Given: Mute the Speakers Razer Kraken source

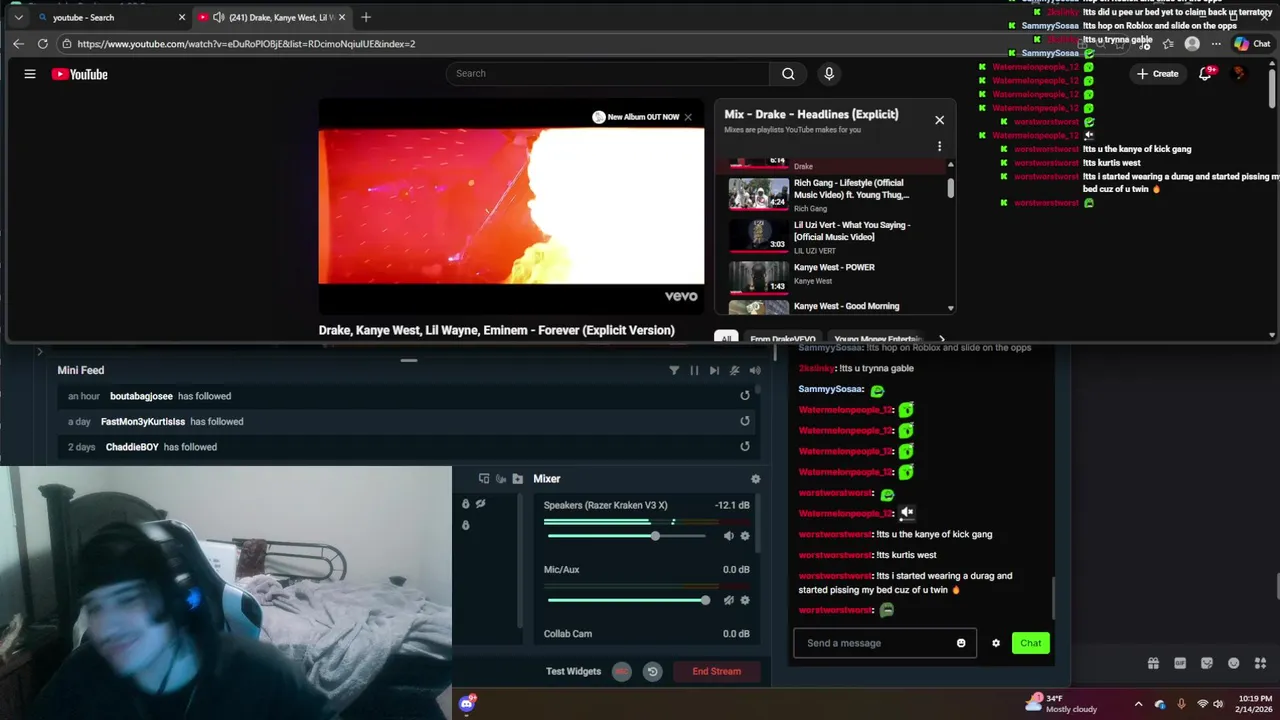Looking at the screenshot, I should pyautogui.click(x=728, y=536).
